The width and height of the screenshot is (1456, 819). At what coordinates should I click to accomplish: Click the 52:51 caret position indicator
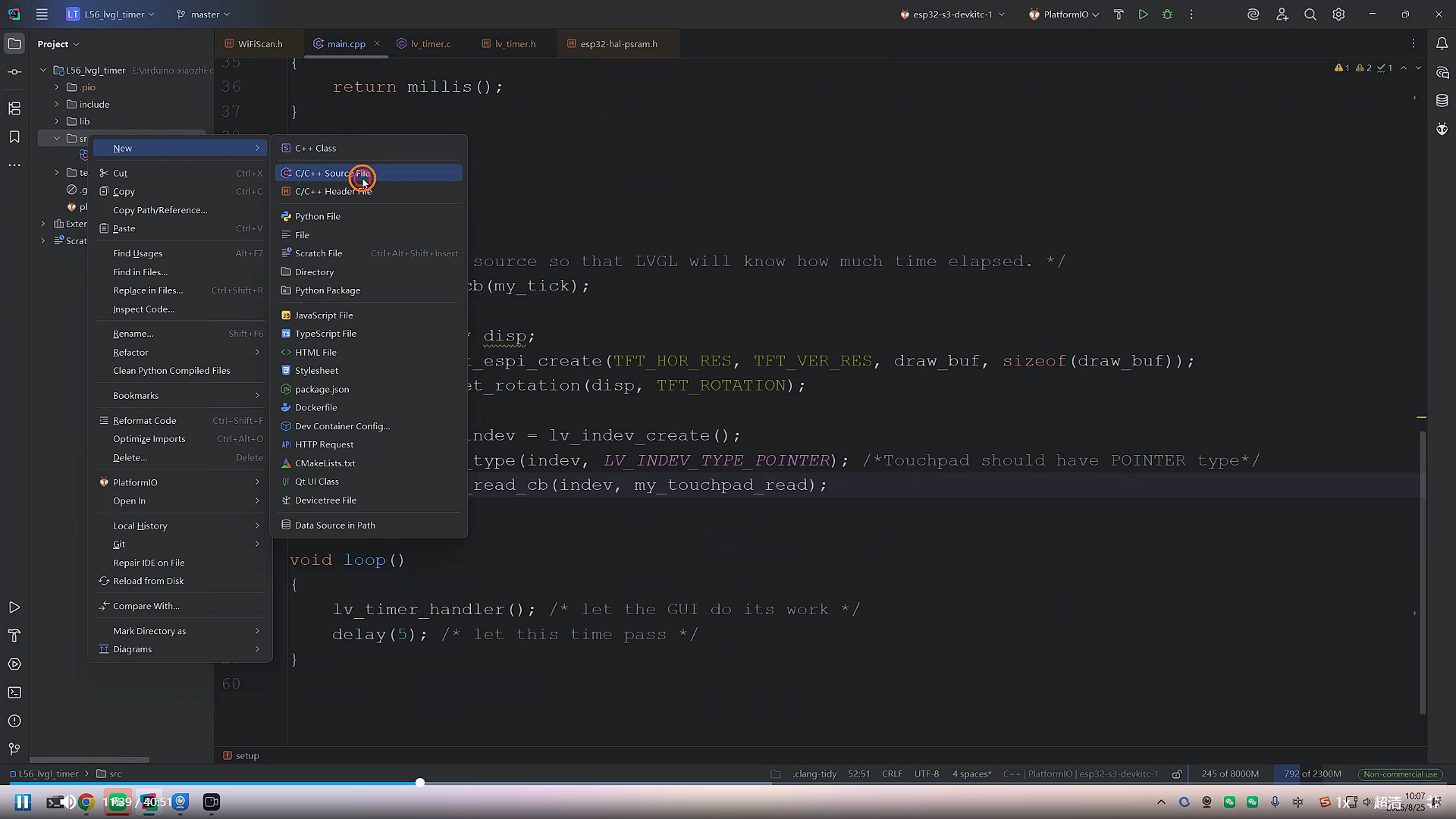(x=859, y=774)
